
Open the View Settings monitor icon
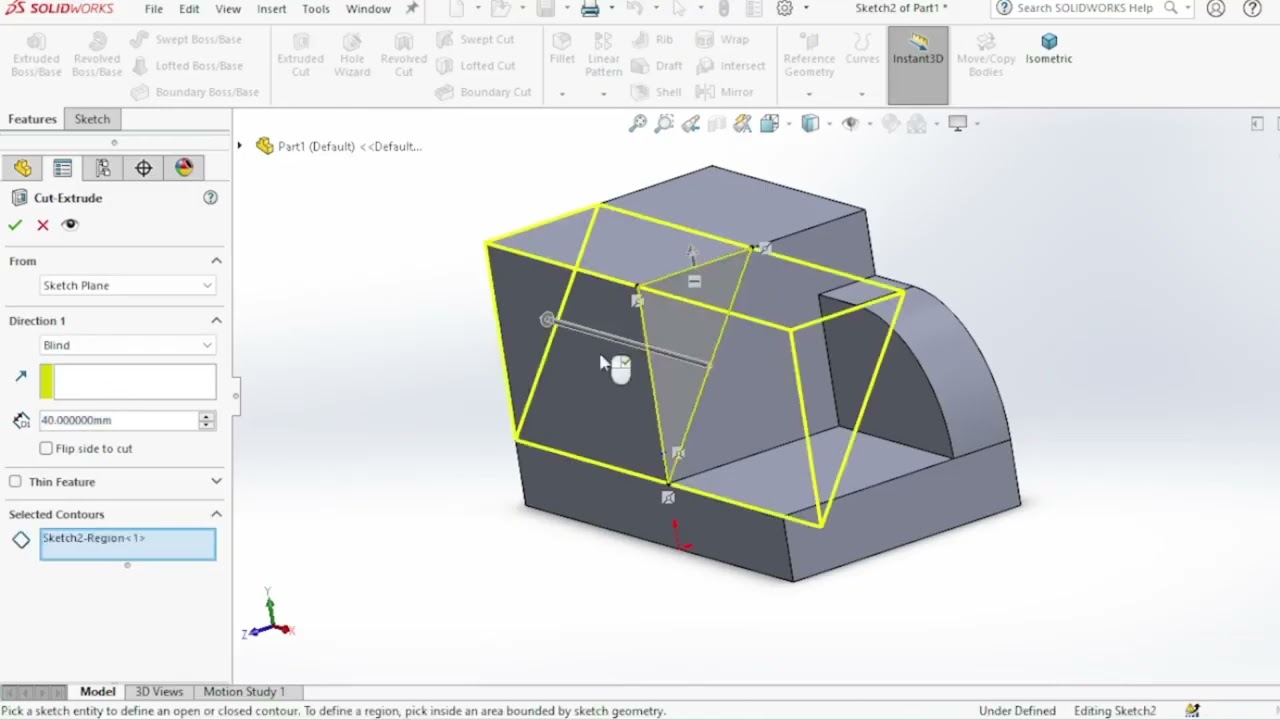point(958,123)
